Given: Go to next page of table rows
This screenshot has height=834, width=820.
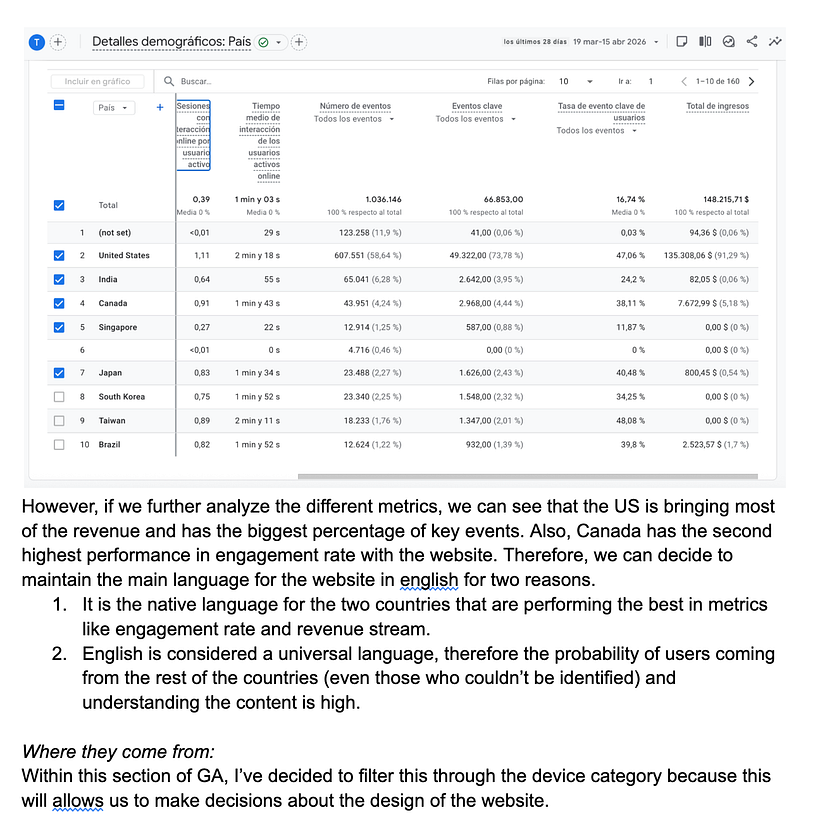Looking at the screenshot, I should click(x=751, y=81).
